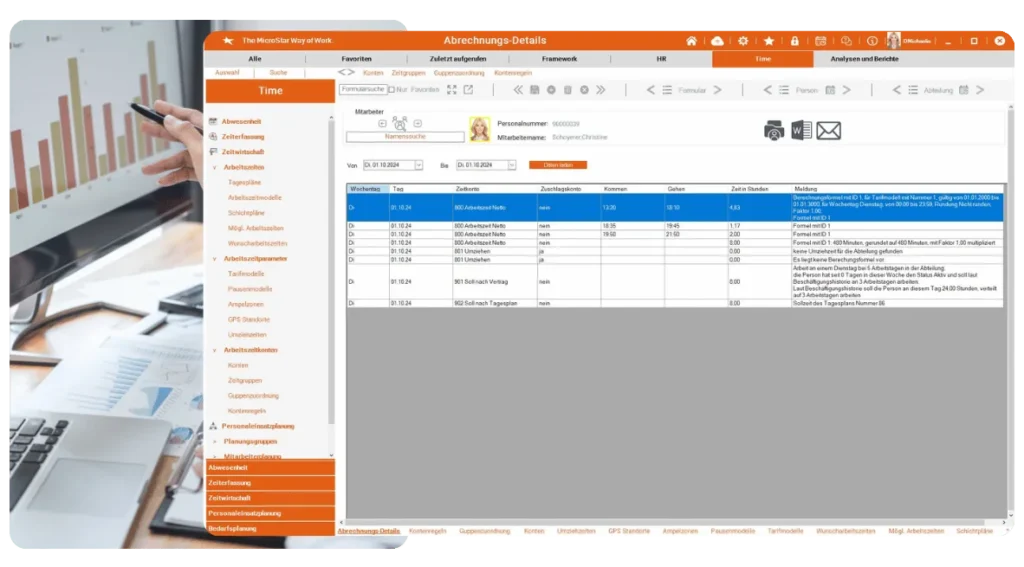Click in the Namenssuche field
This screenshot has width=1024, height=567.
coord(405,137)
